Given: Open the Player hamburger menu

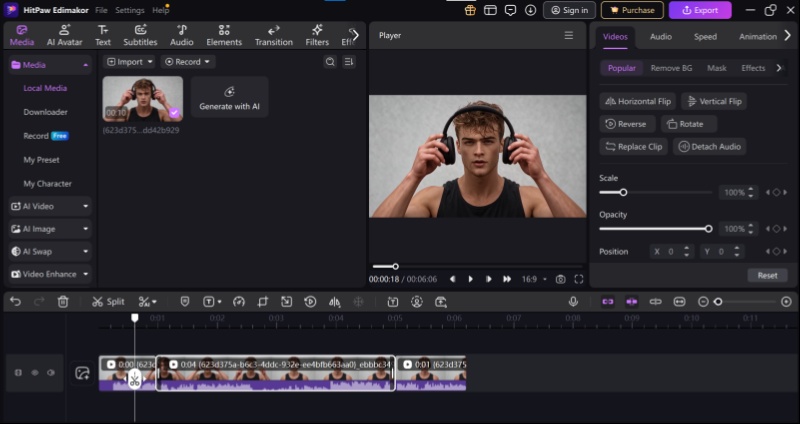Looking at the screenshot, I should (x=568, y=35).
